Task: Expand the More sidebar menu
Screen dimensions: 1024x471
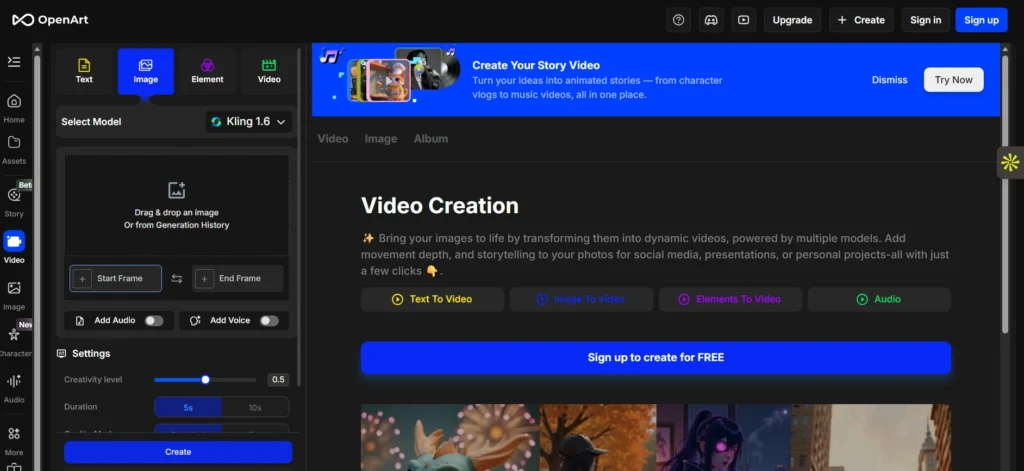Action: click(14, 435)
